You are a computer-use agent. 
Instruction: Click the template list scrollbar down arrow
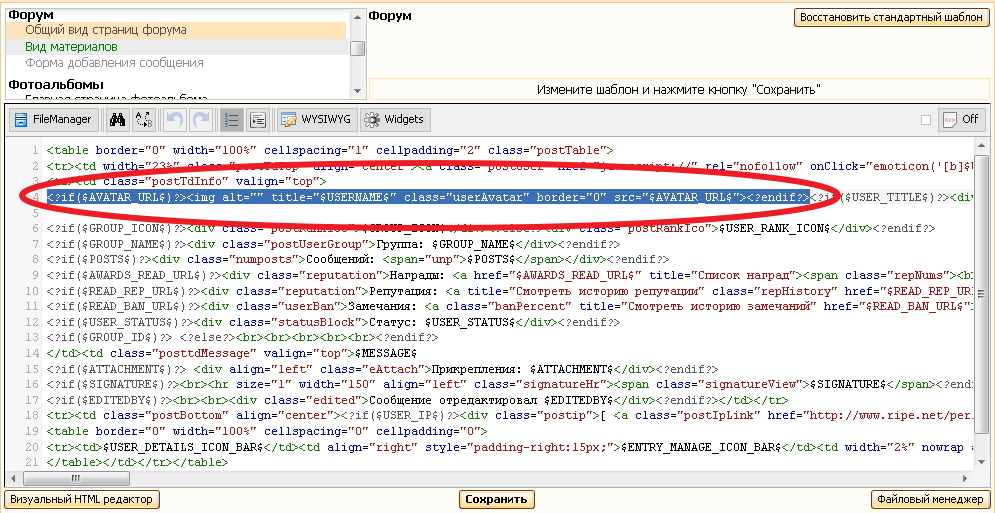(x=357, y=91)
